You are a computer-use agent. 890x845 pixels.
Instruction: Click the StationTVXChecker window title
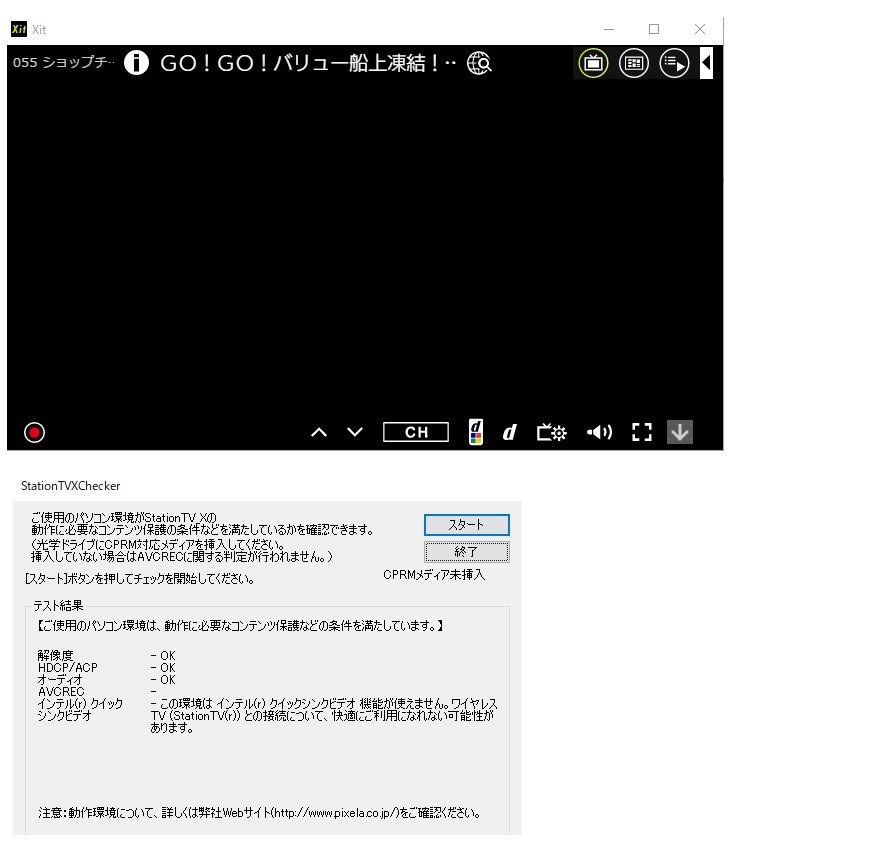tap(70, 486)
